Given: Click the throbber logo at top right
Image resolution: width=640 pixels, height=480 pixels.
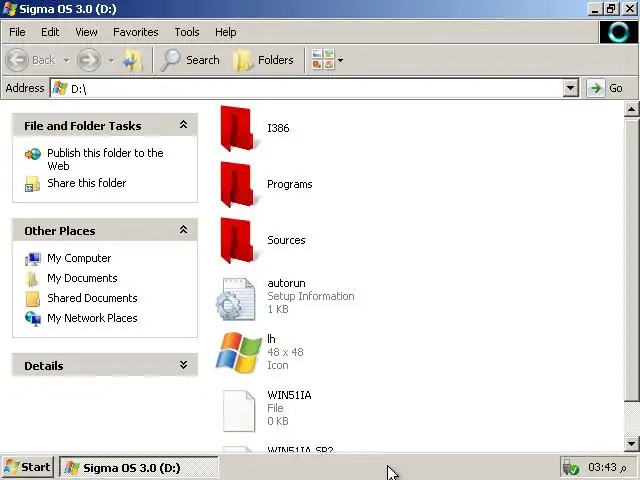Looking at the screenshot, I should [x=618, y=32].
